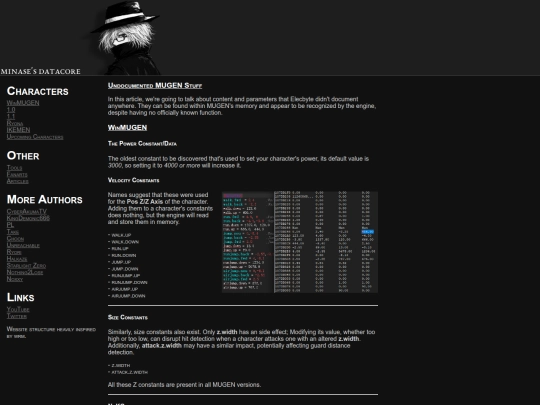Image resolution: width=540 pixels, height=405 pixels.
Task: Click the airjump.up list entry
Action: [x=123, y=289]
